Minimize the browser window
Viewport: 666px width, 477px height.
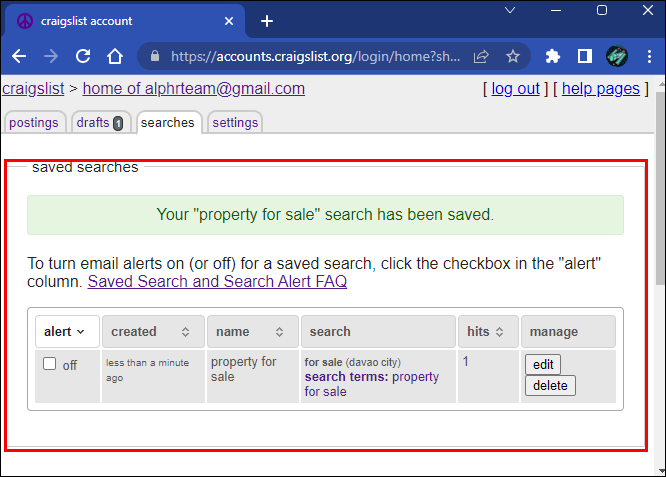pos(556,10)
